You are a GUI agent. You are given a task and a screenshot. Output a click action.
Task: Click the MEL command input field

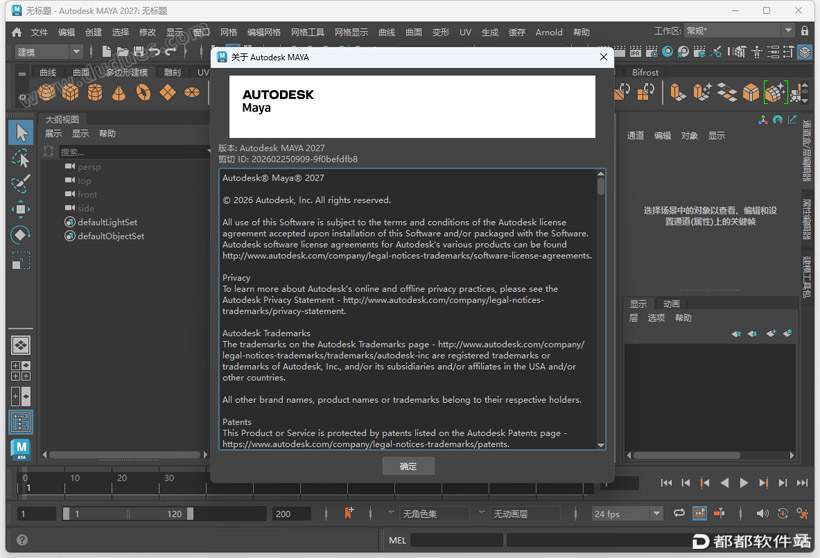point(457,540)
